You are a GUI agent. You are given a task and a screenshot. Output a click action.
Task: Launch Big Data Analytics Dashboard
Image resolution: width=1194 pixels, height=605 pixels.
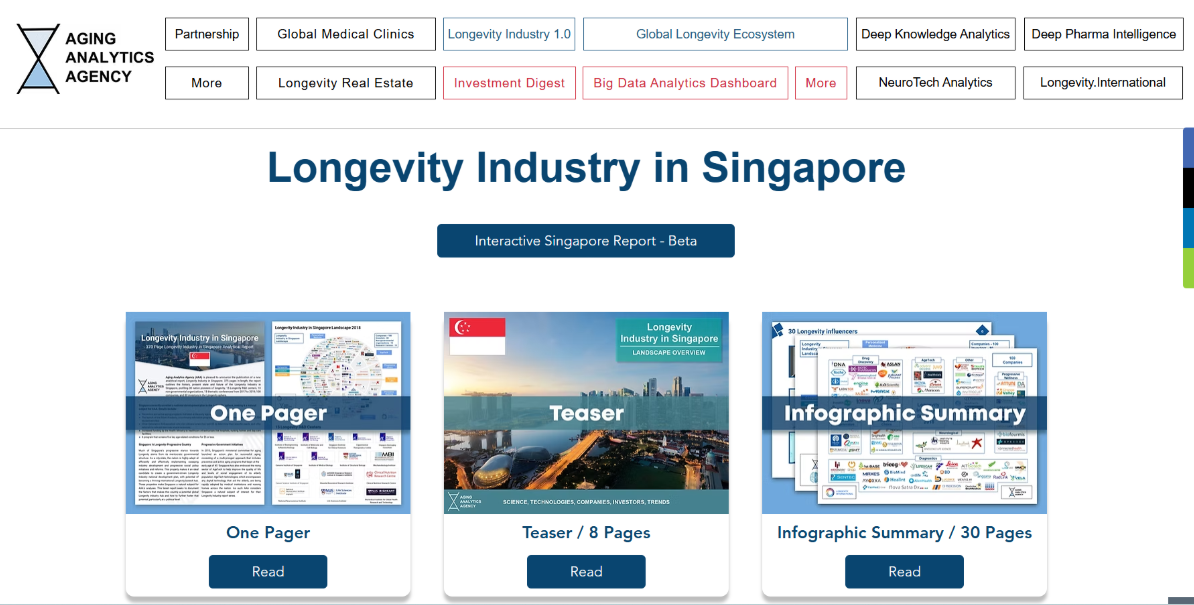click(685, 83)
